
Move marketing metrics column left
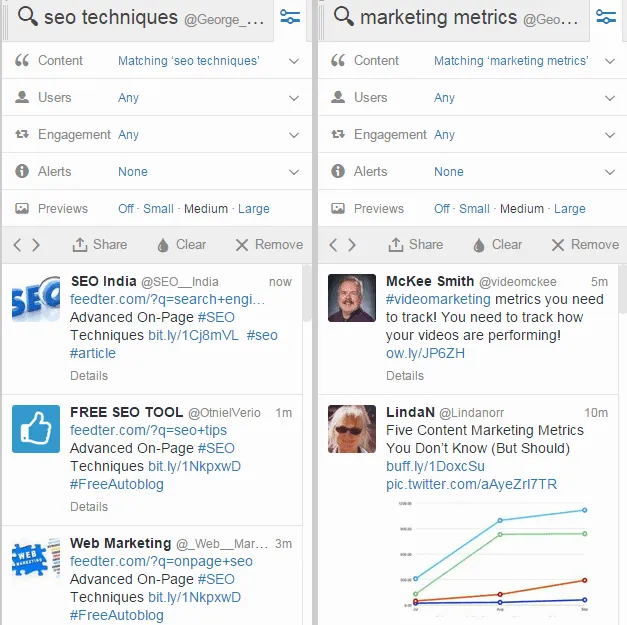coord(335,244)
